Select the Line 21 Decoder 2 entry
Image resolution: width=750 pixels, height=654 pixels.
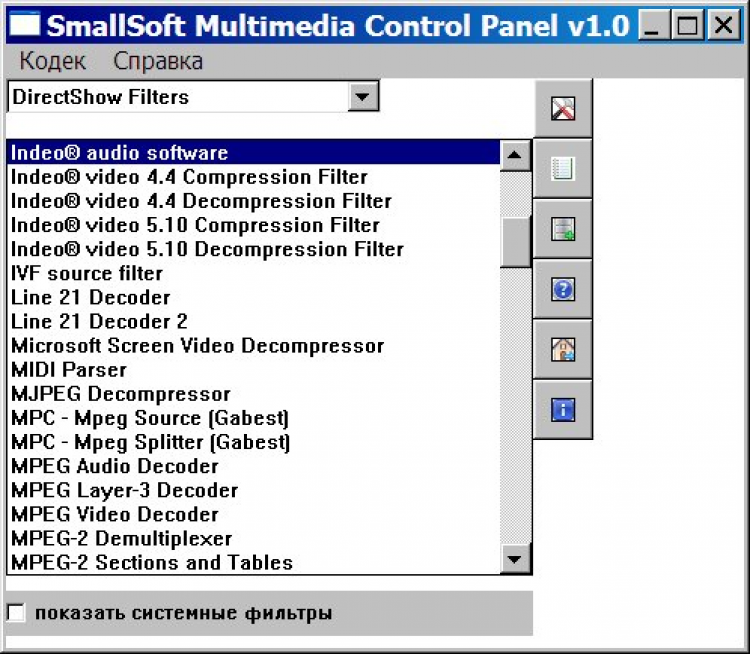pyautogui.click(x=254, y=321)
